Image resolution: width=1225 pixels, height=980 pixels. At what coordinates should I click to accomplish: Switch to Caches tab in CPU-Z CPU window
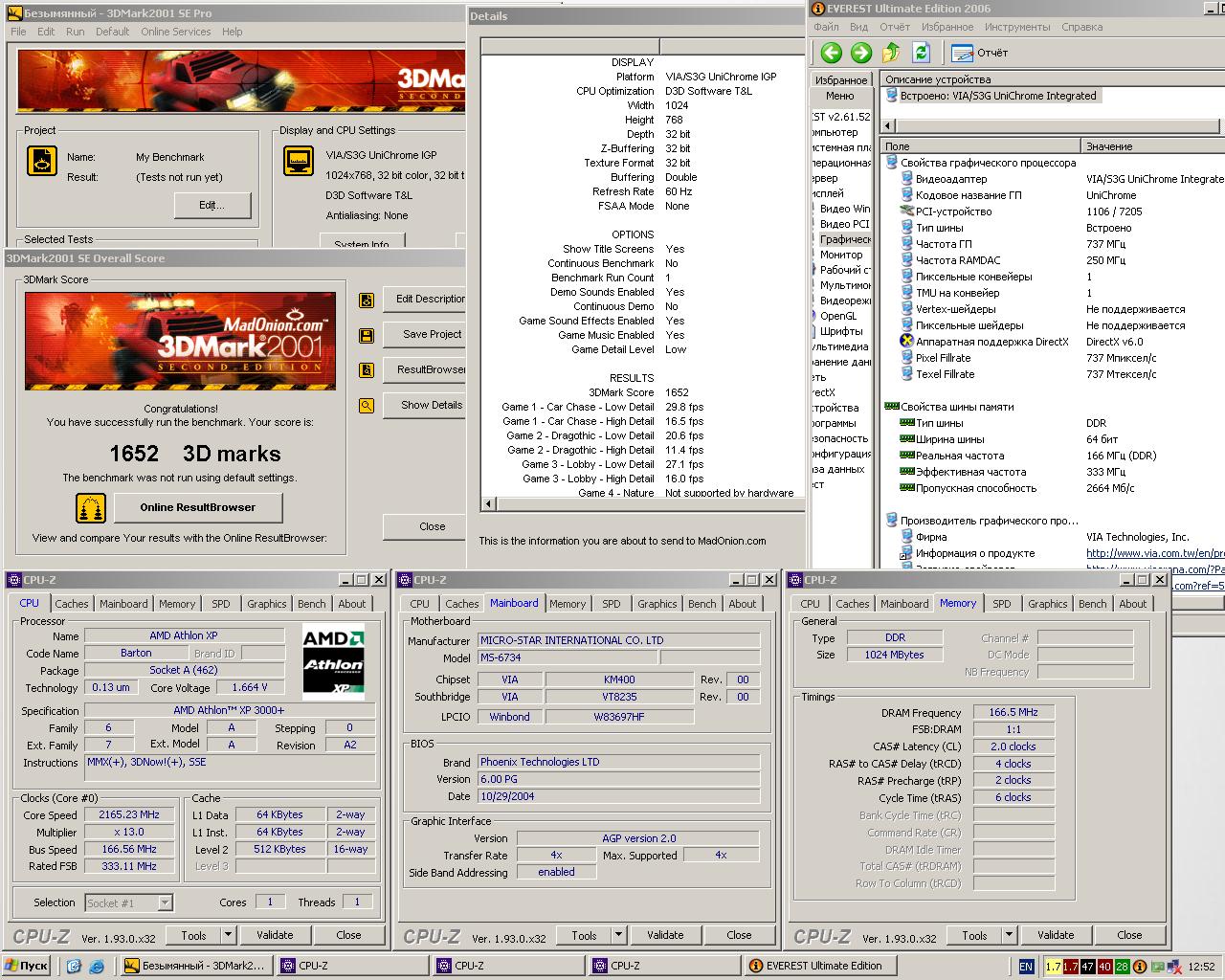(x=72, y=604)
